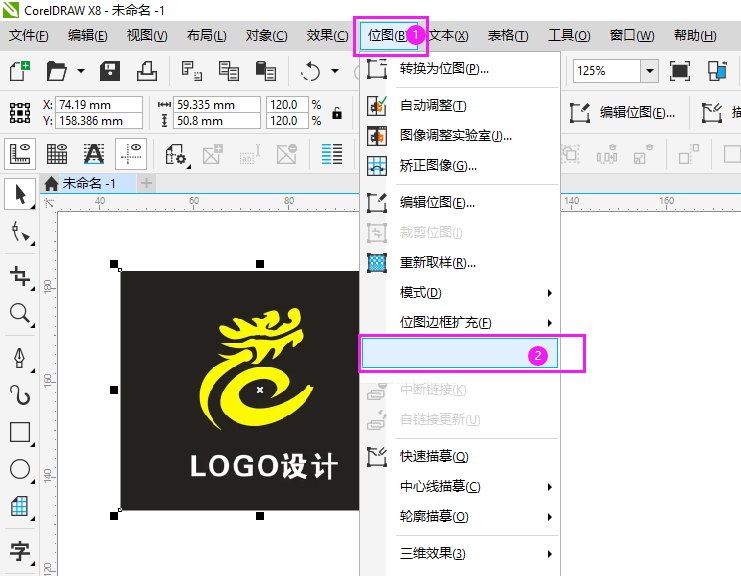Click the height 50.8 mm field
Viewport: 741px width, 576px height.
pyautogui.click(x=216, y=121)
